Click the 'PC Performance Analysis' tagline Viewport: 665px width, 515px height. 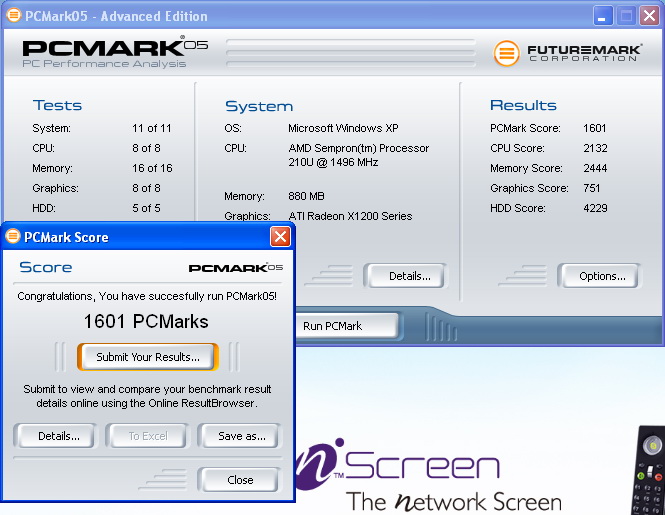click(x=104, y=64)
